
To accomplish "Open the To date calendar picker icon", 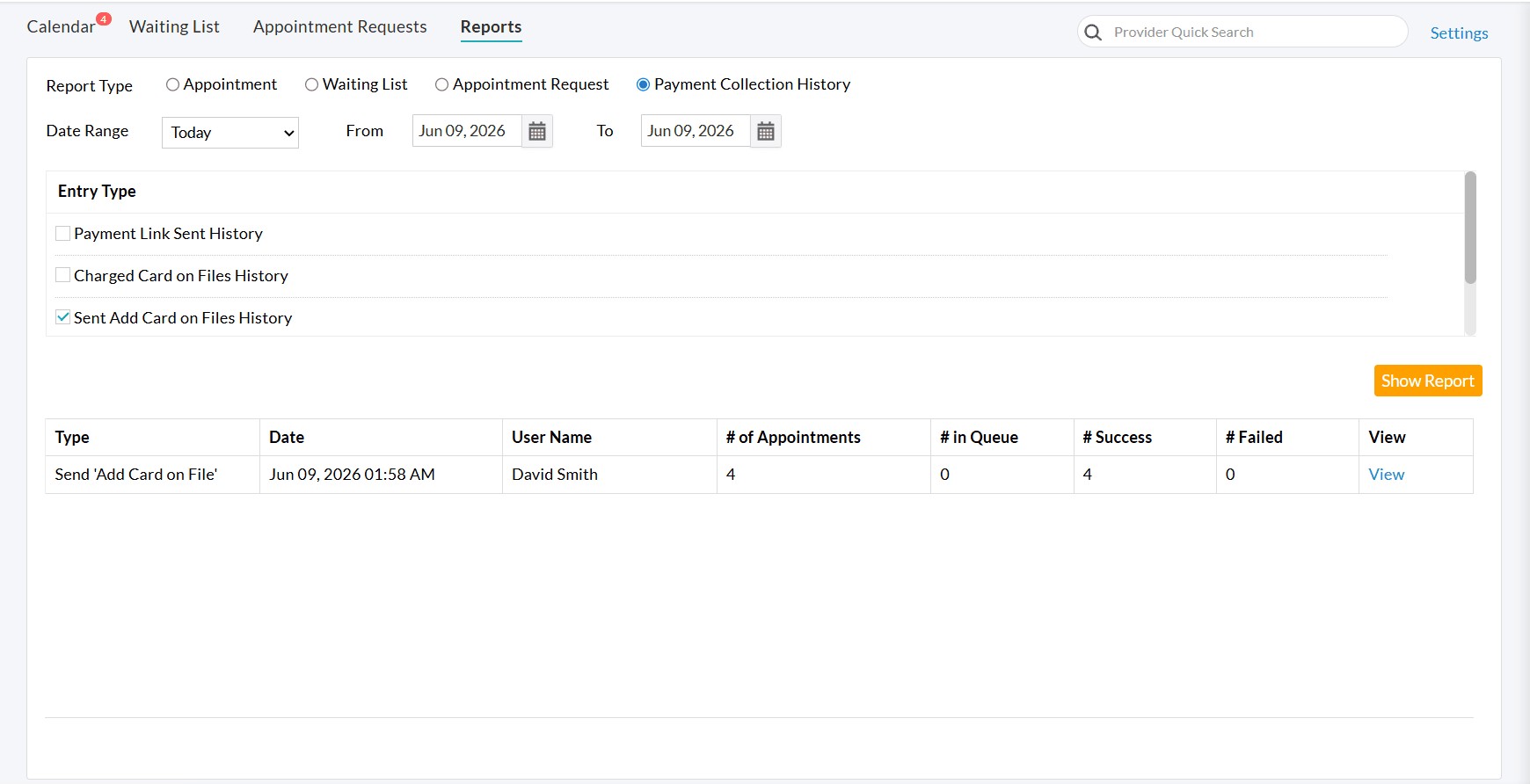I will 766,131.
